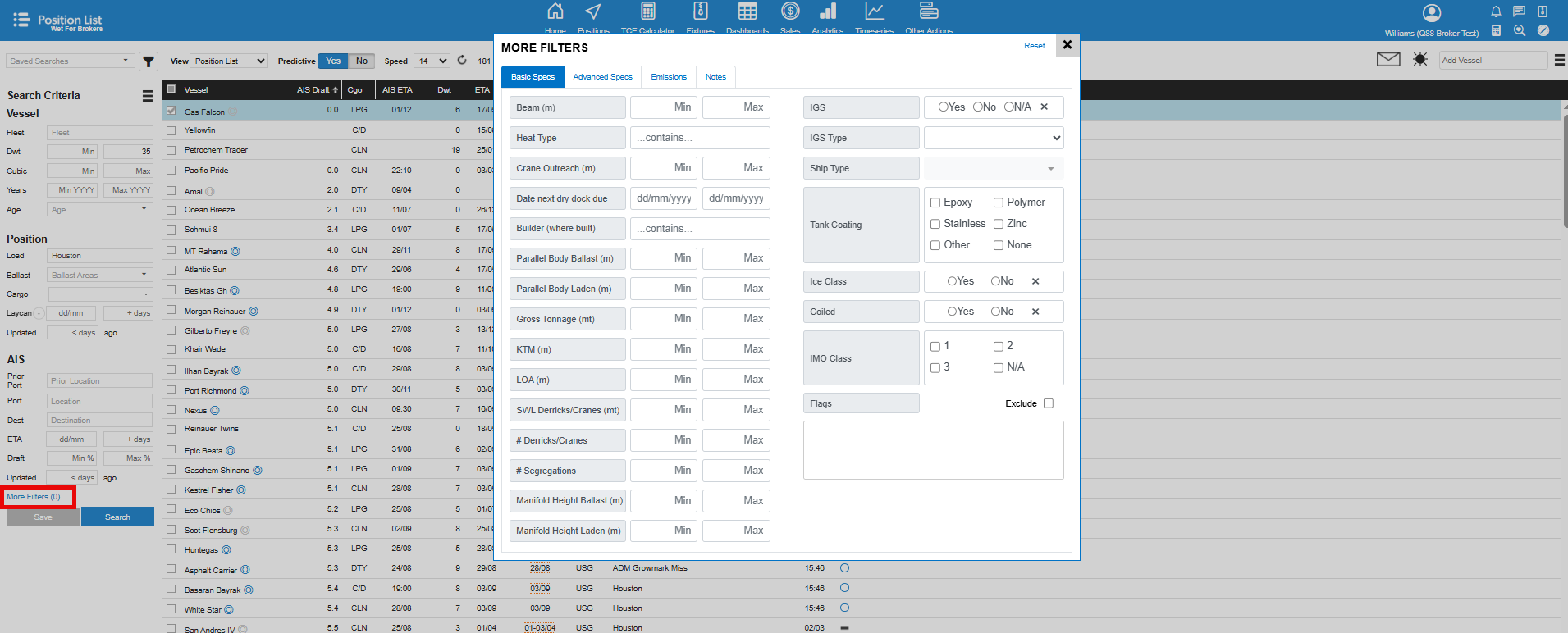Tick the Exclude checkbox for Flags
The image size is (1568, 633).
pyautogui.click(x=1049, y=403)
